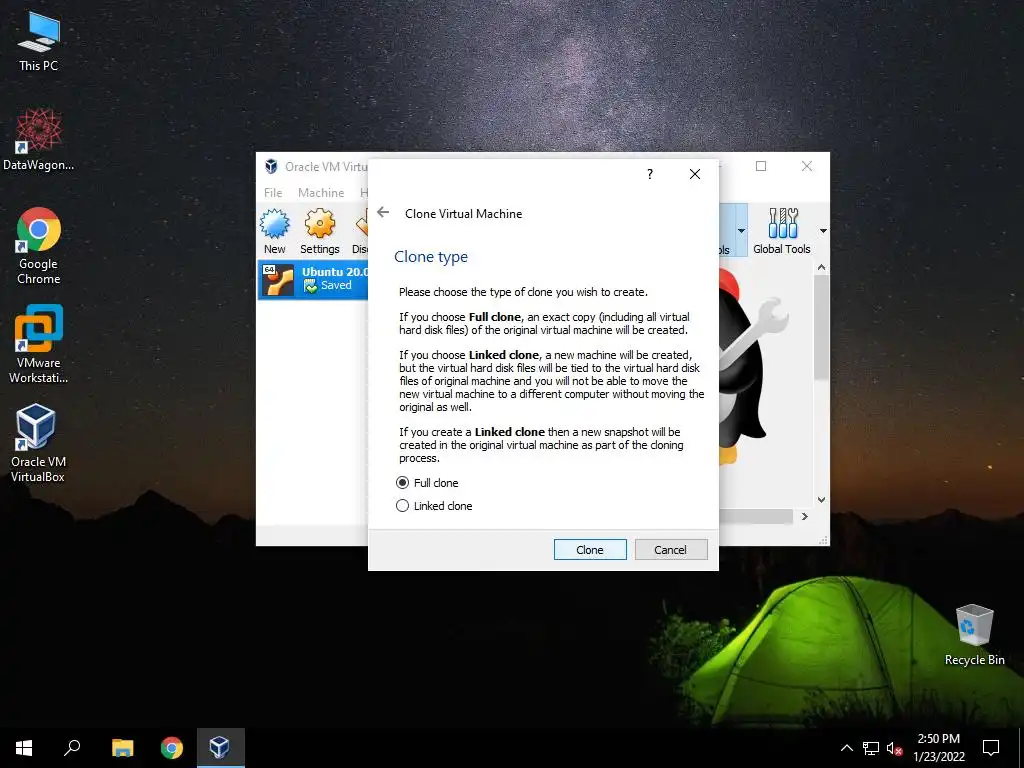Open the Windows Start menu

24,748
